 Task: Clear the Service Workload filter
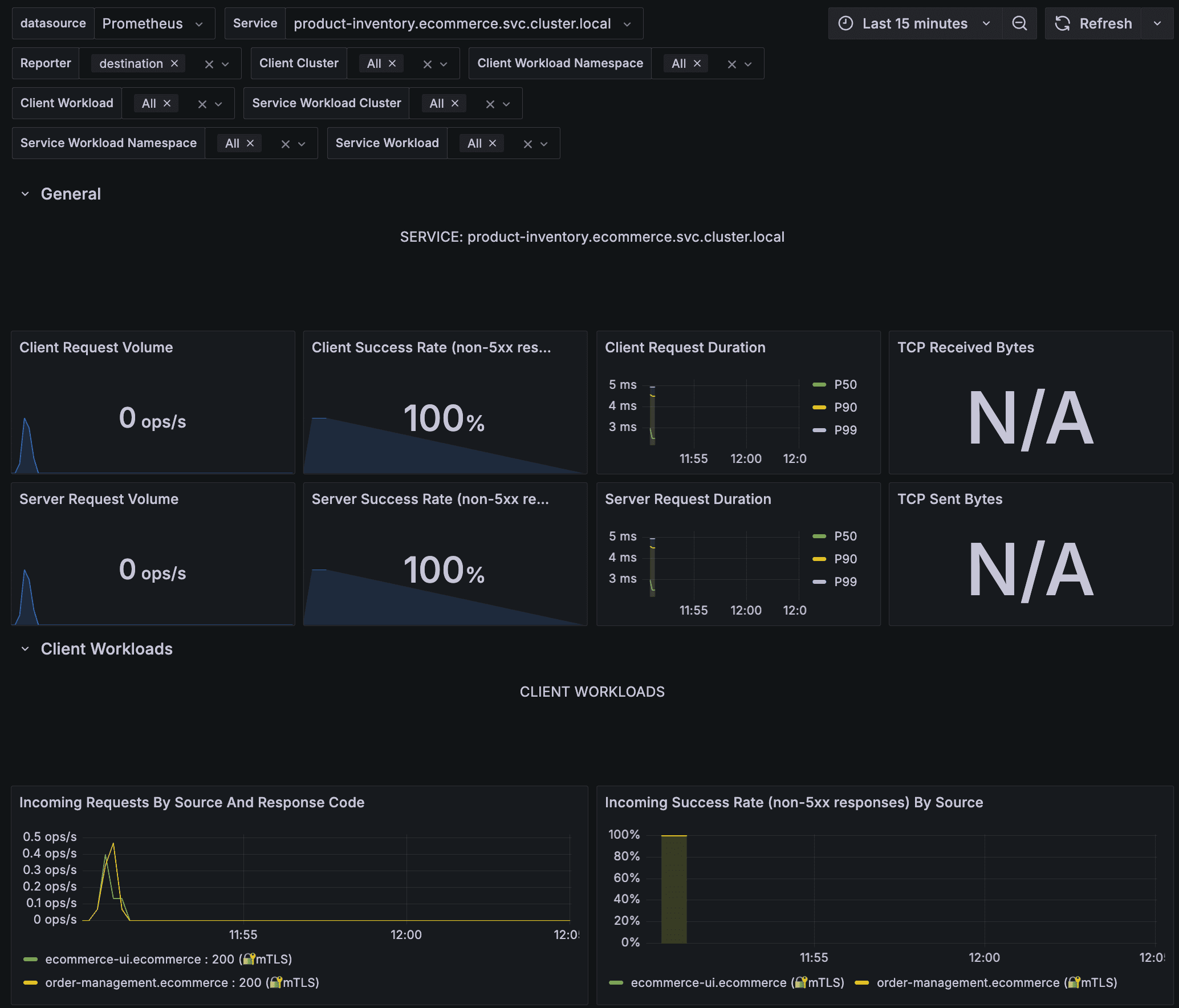click(528, 144)
